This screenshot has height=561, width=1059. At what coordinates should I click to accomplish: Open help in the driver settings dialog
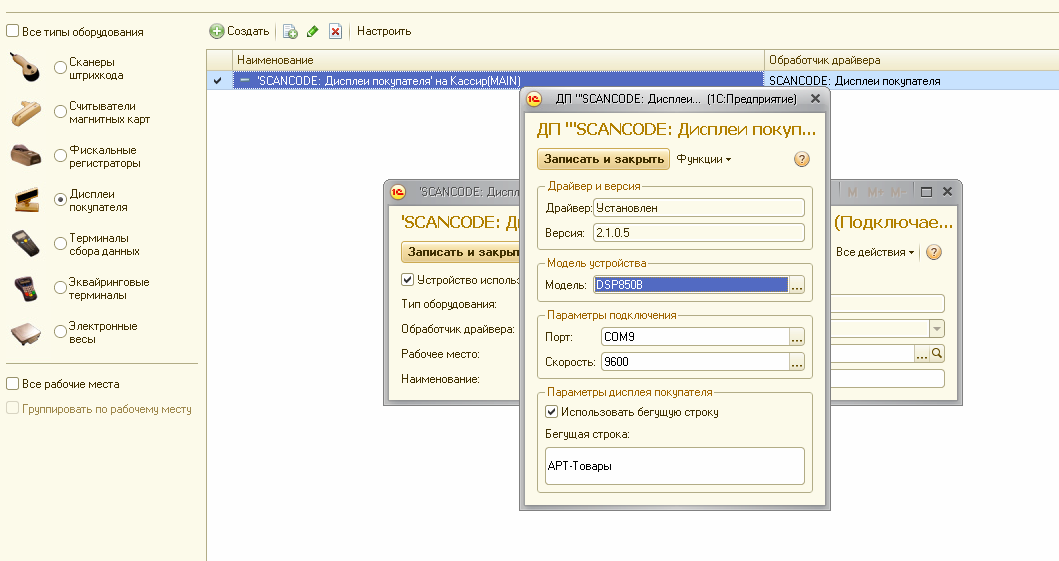click(801, 159)
